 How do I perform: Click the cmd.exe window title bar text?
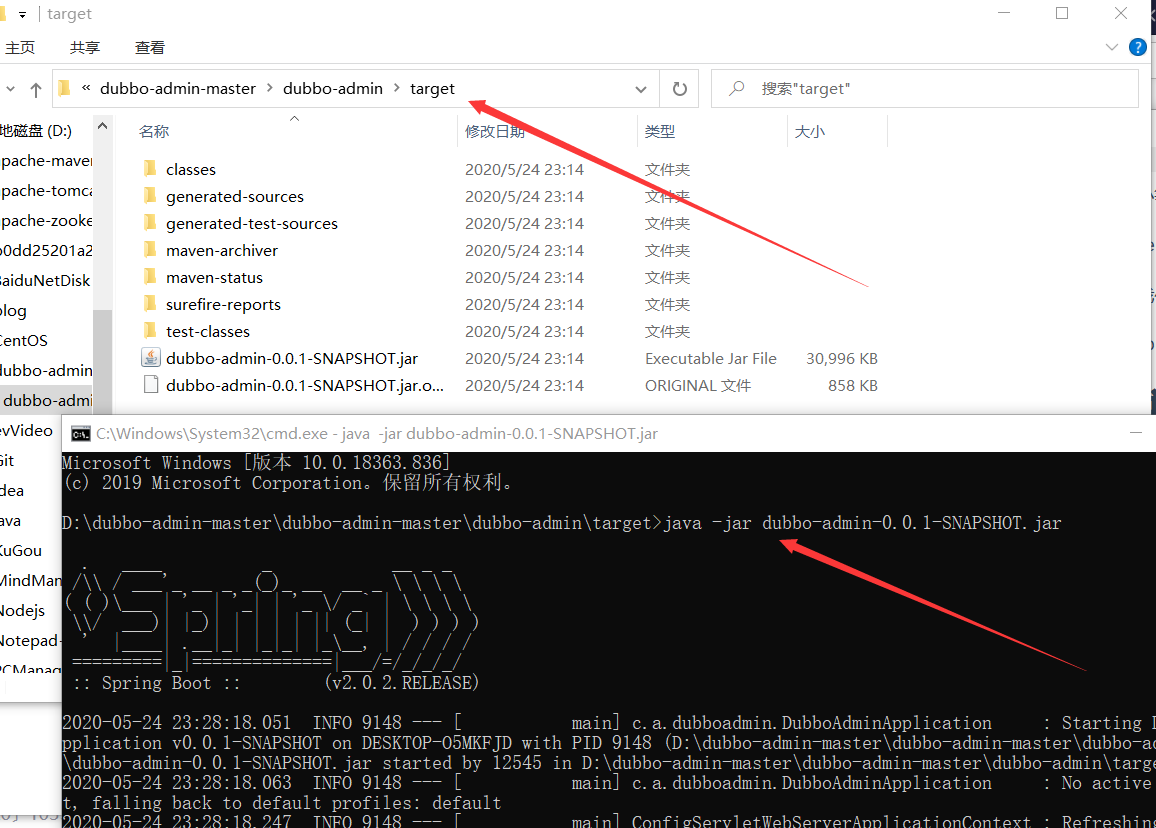click(x=377, y=434)
